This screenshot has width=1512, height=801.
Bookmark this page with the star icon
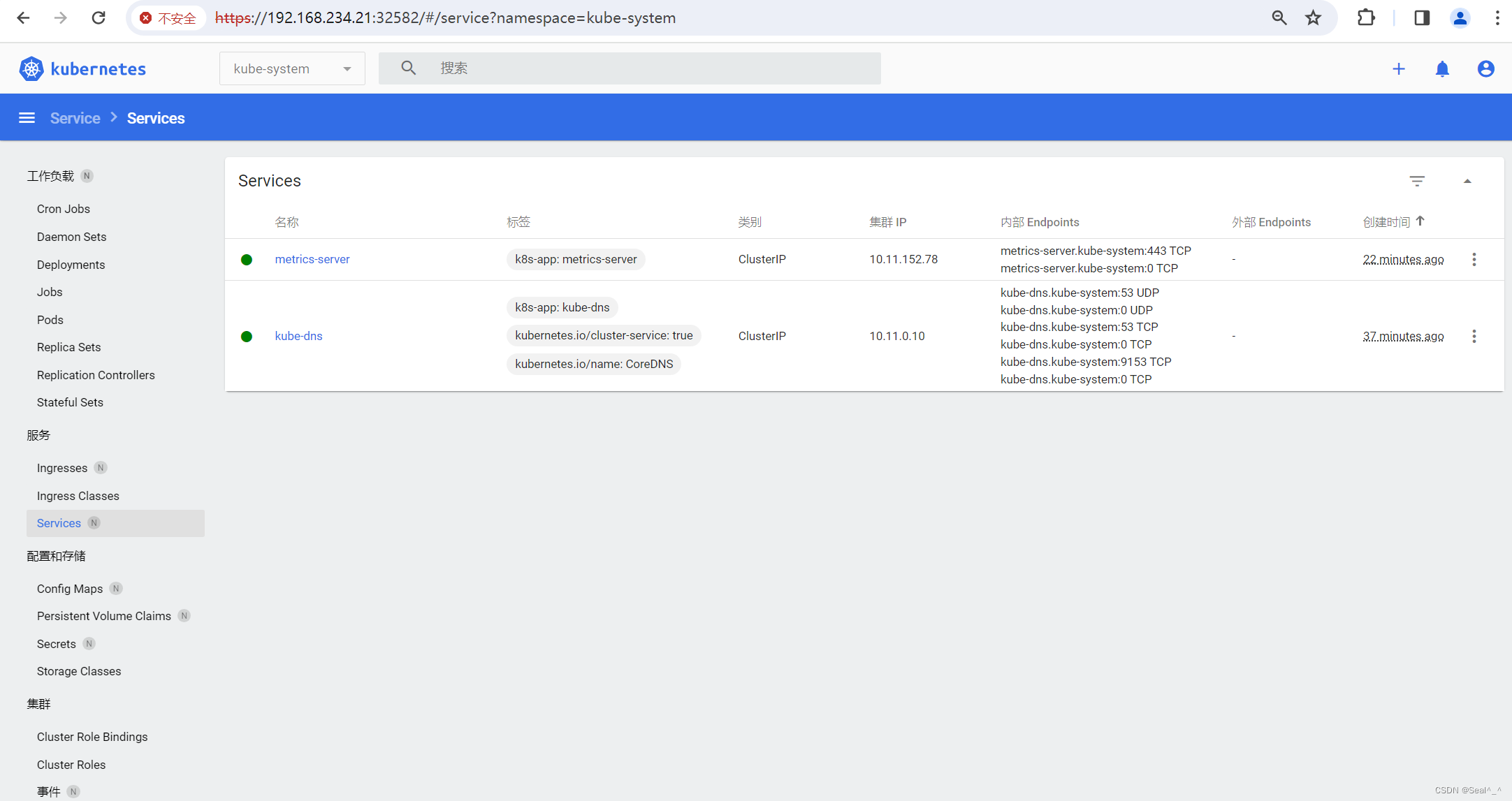click(1314, 17)
